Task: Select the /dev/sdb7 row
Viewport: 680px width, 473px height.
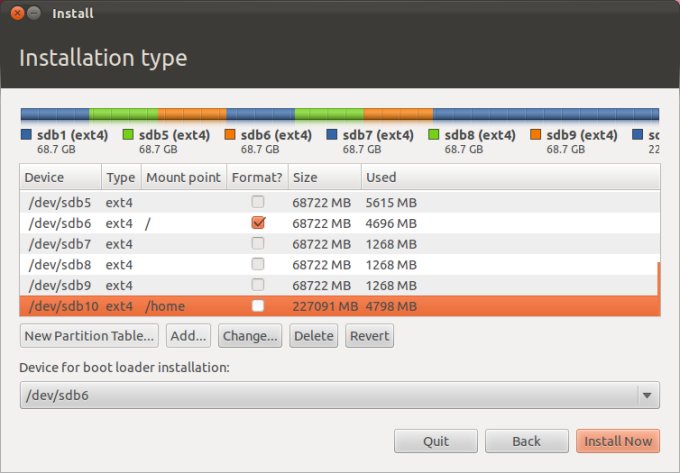Action: pos(340,244)
